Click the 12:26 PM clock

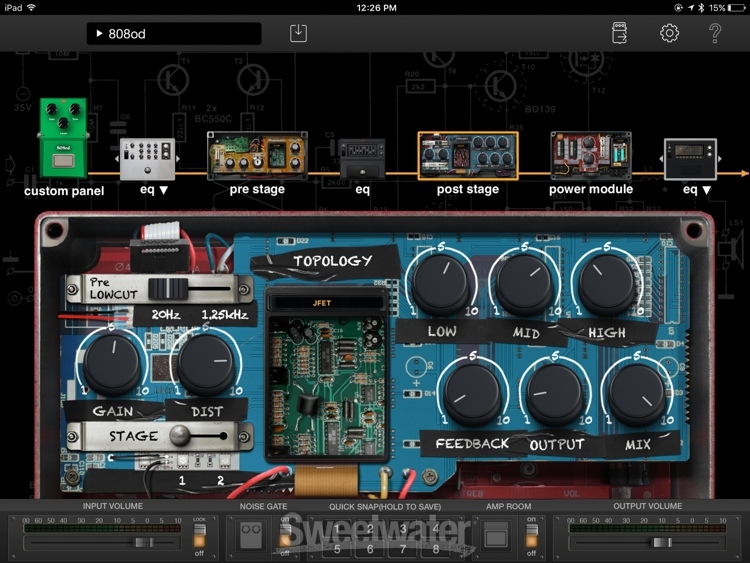[376, 8]
